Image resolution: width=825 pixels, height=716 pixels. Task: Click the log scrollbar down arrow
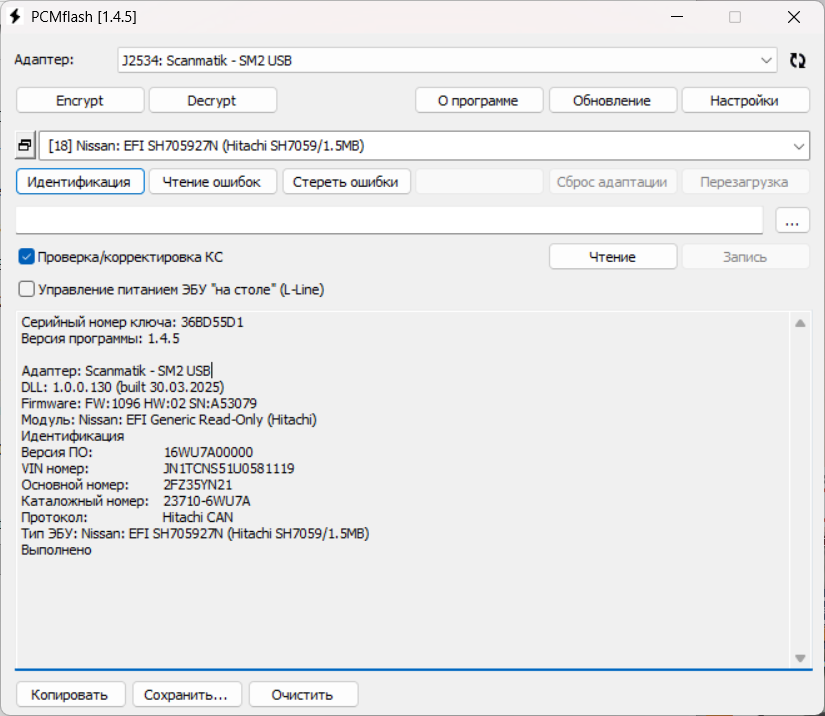point(800,657)
